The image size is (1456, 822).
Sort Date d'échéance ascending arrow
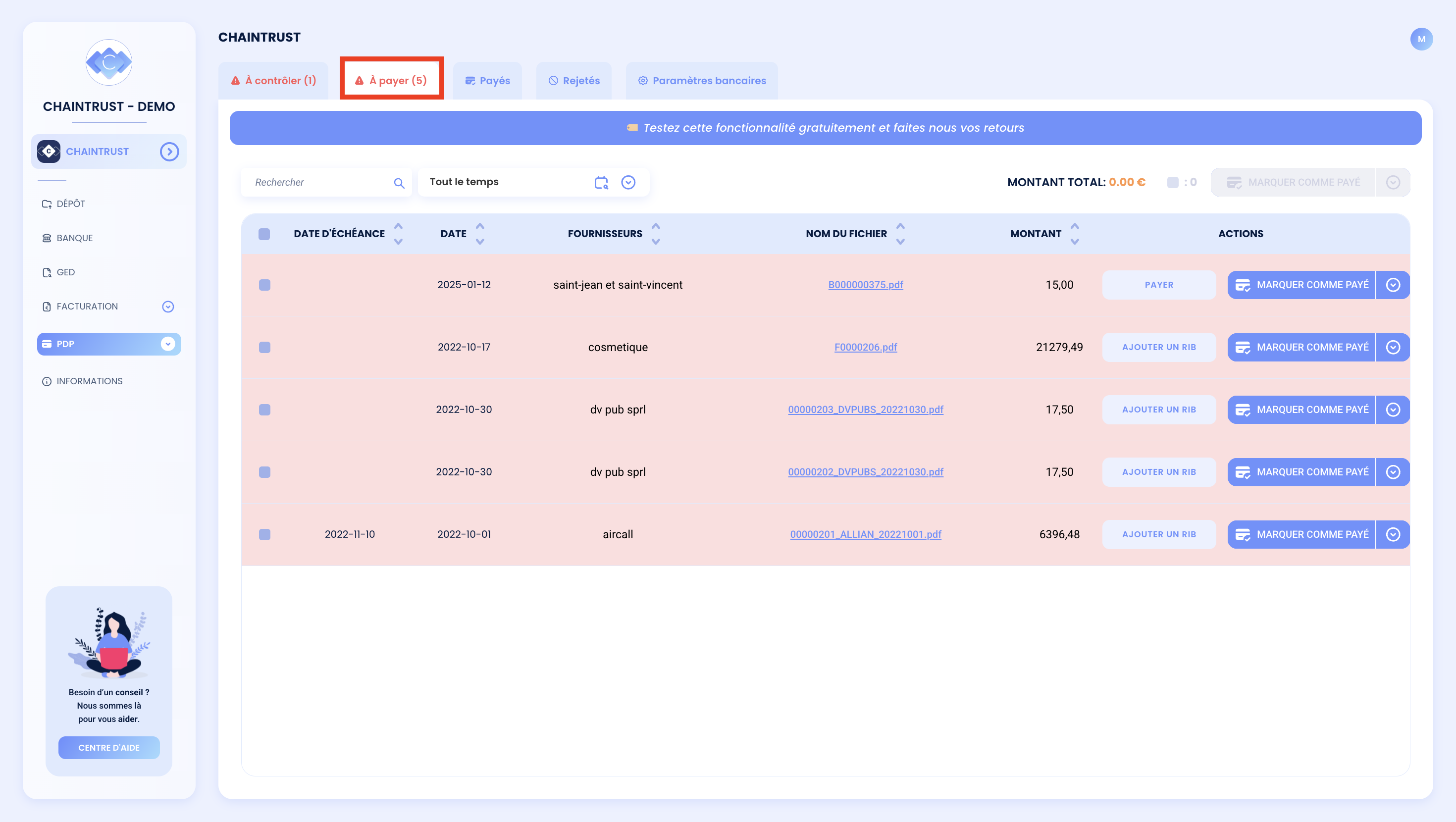coord(399,226)
